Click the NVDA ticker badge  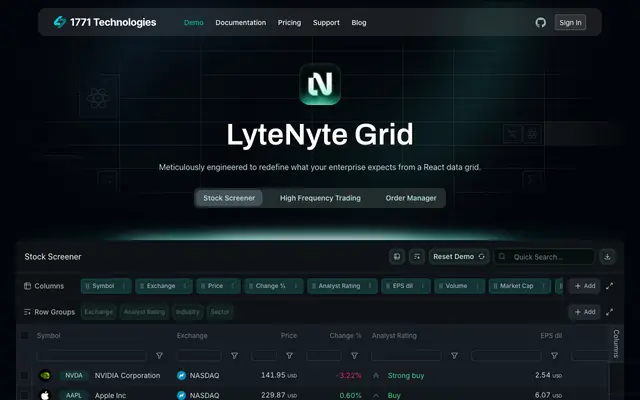tap(74, 376)
